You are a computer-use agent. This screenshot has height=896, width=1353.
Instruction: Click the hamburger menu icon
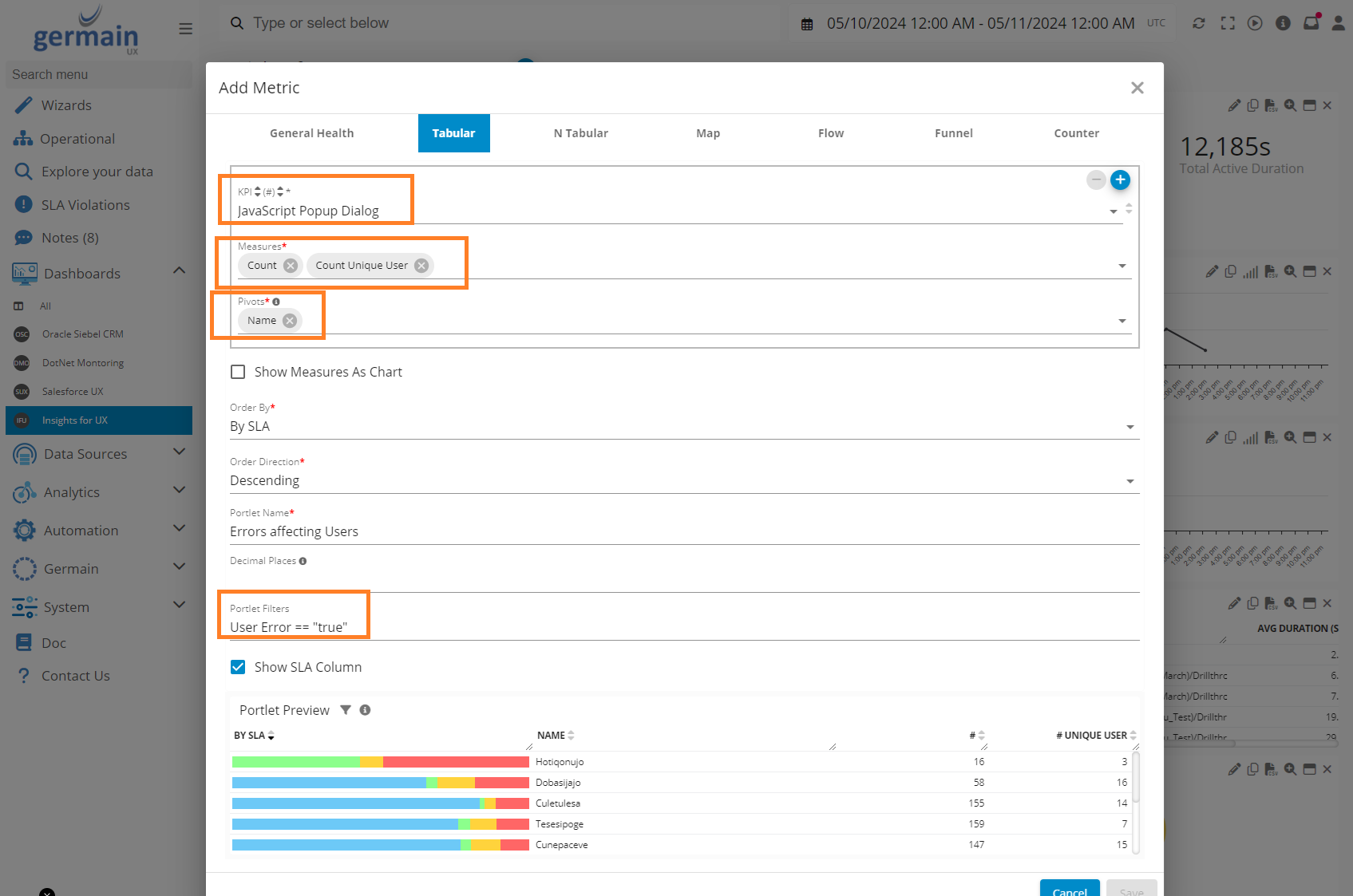tap(186, 29)
